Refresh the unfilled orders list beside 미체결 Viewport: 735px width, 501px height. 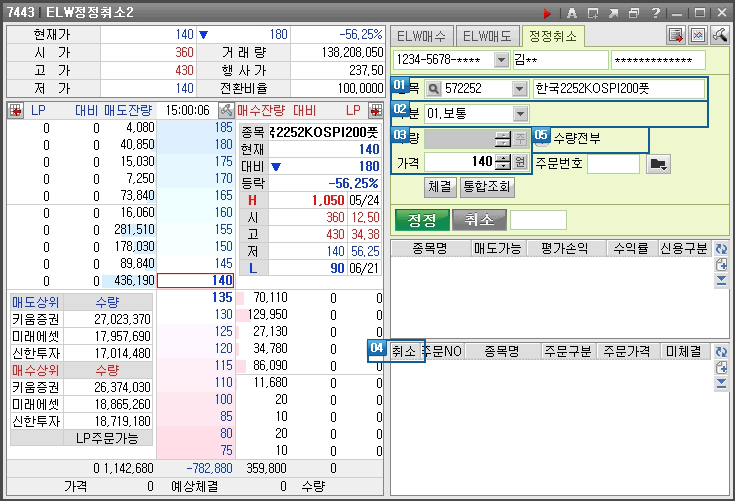(x=721, y=351)
